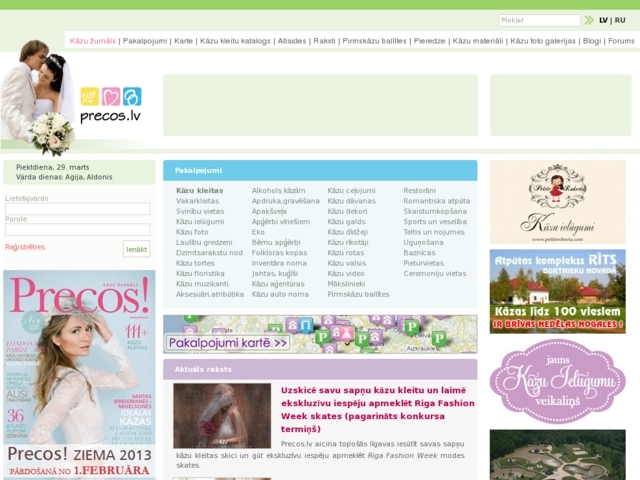Open Kāzu tortes category

tap(195, 263)
